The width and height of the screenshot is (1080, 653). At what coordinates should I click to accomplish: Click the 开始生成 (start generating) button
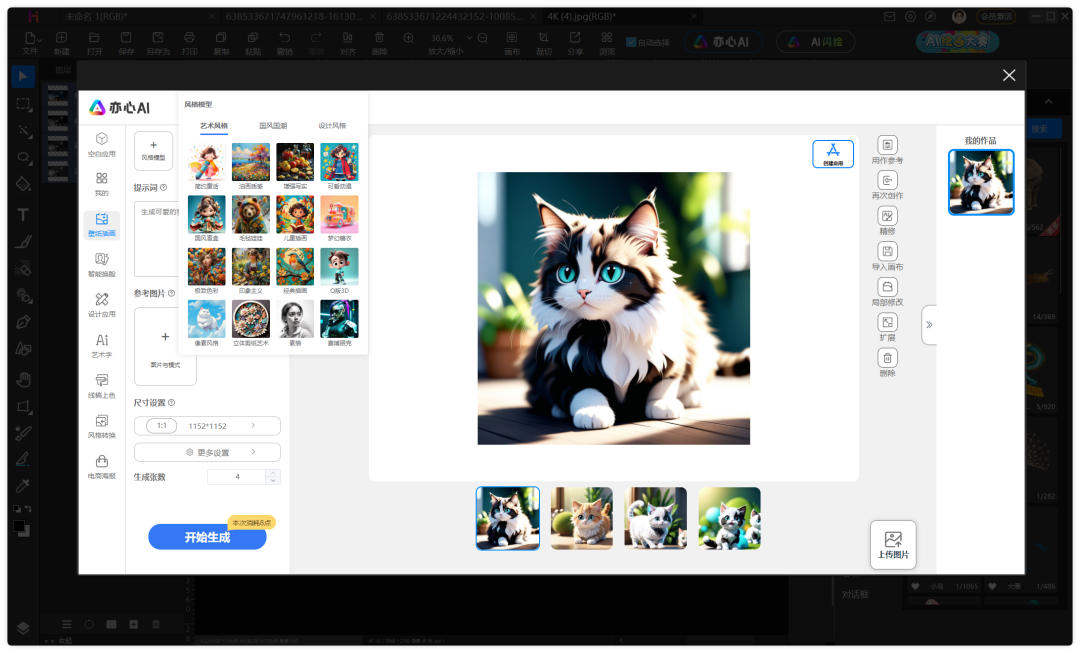click(x=207, y=537)
